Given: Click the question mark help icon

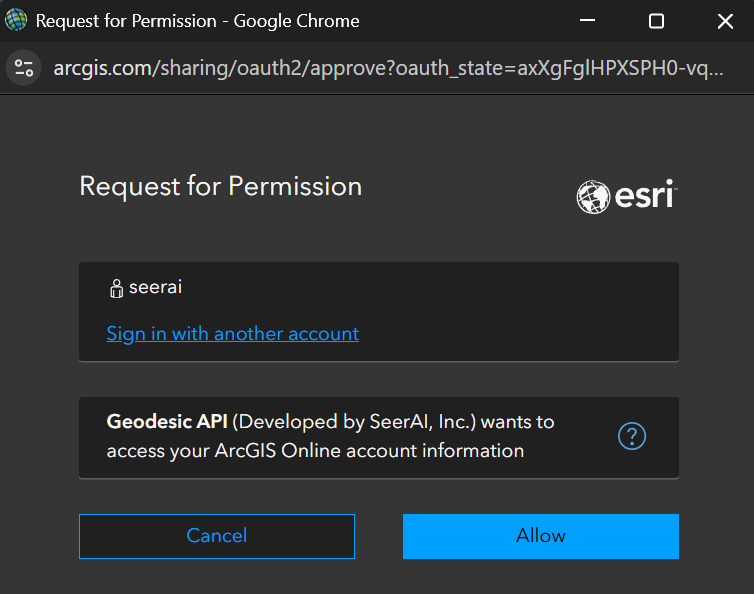Looking at the screenshot, I should click(x=631, y=436).
